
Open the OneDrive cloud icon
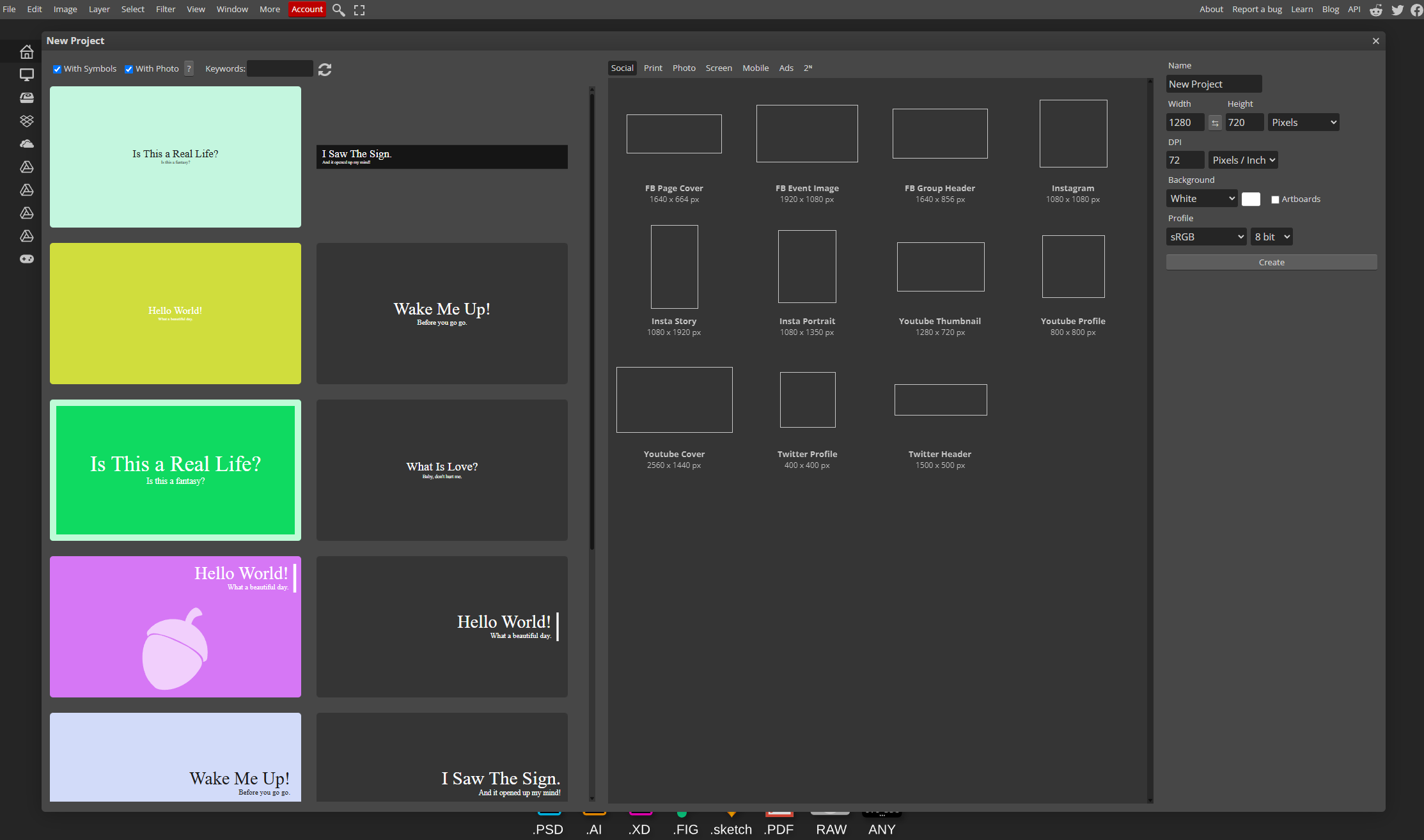click(26, 144)
